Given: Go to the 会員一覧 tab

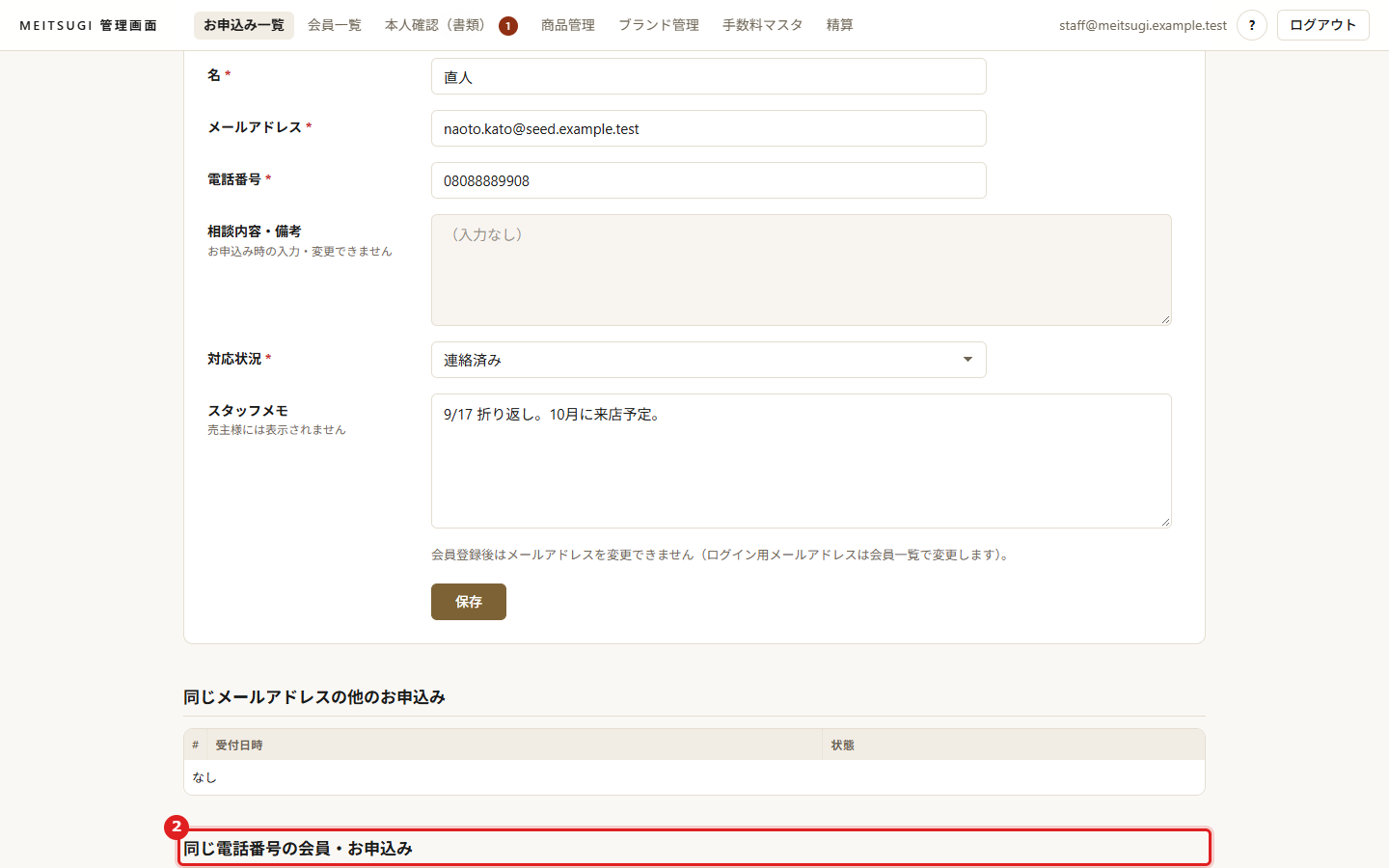Looking at the screenshot, I should coord(335,25).
